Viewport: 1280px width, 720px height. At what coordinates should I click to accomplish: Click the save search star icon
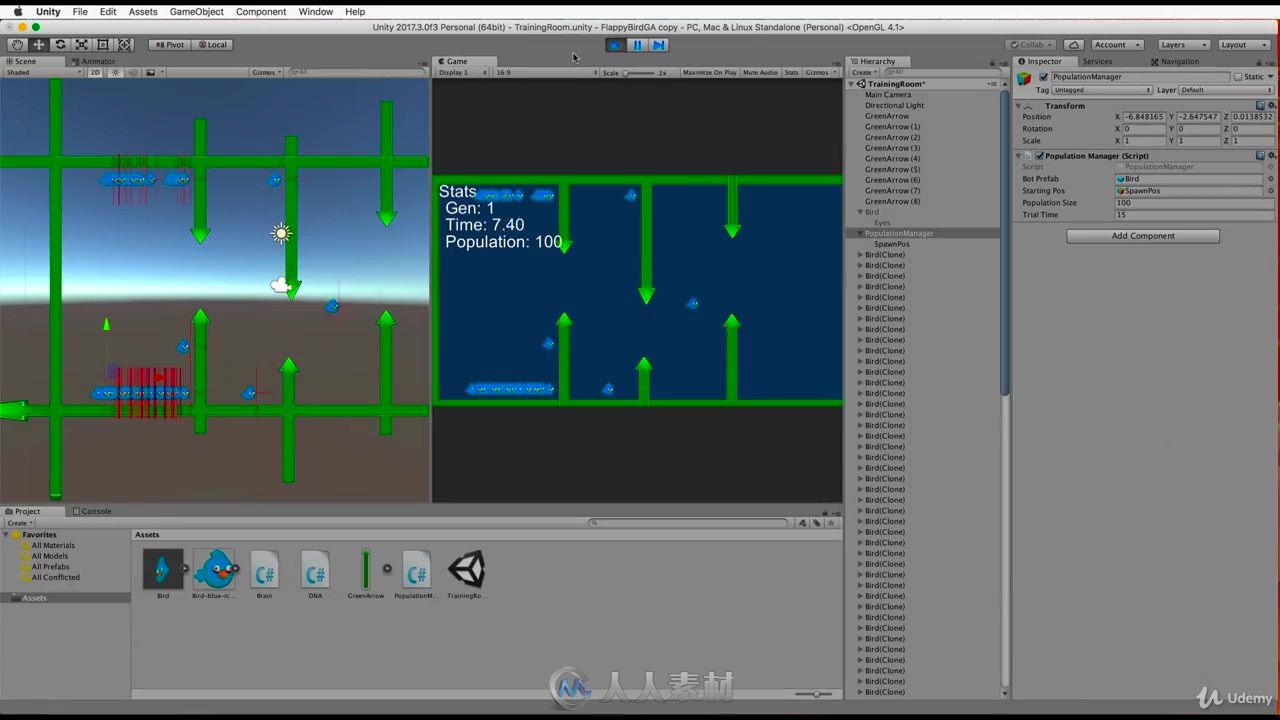coord(831,523)
